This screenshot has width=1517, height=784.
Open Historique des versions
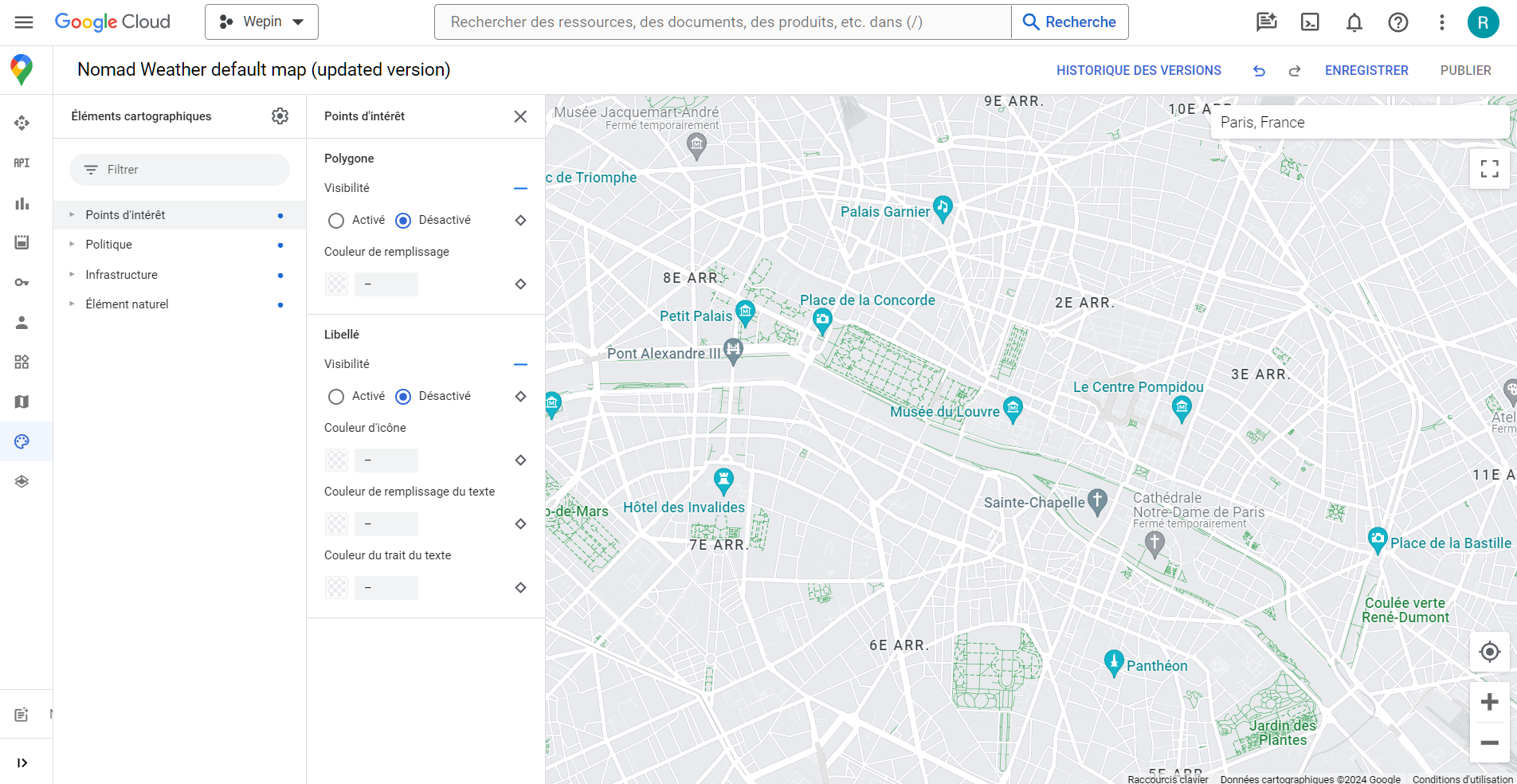[x=1139, y=71]
